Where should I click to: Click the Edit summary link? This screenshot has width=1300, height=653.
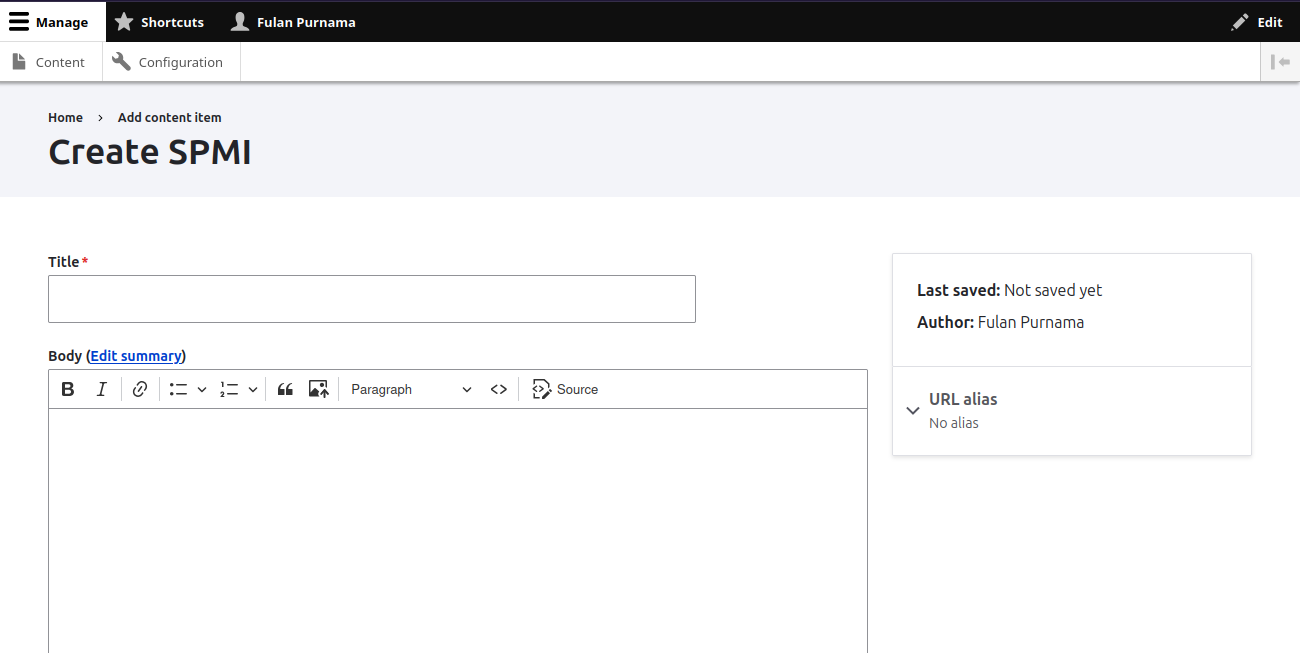(136, 356)
